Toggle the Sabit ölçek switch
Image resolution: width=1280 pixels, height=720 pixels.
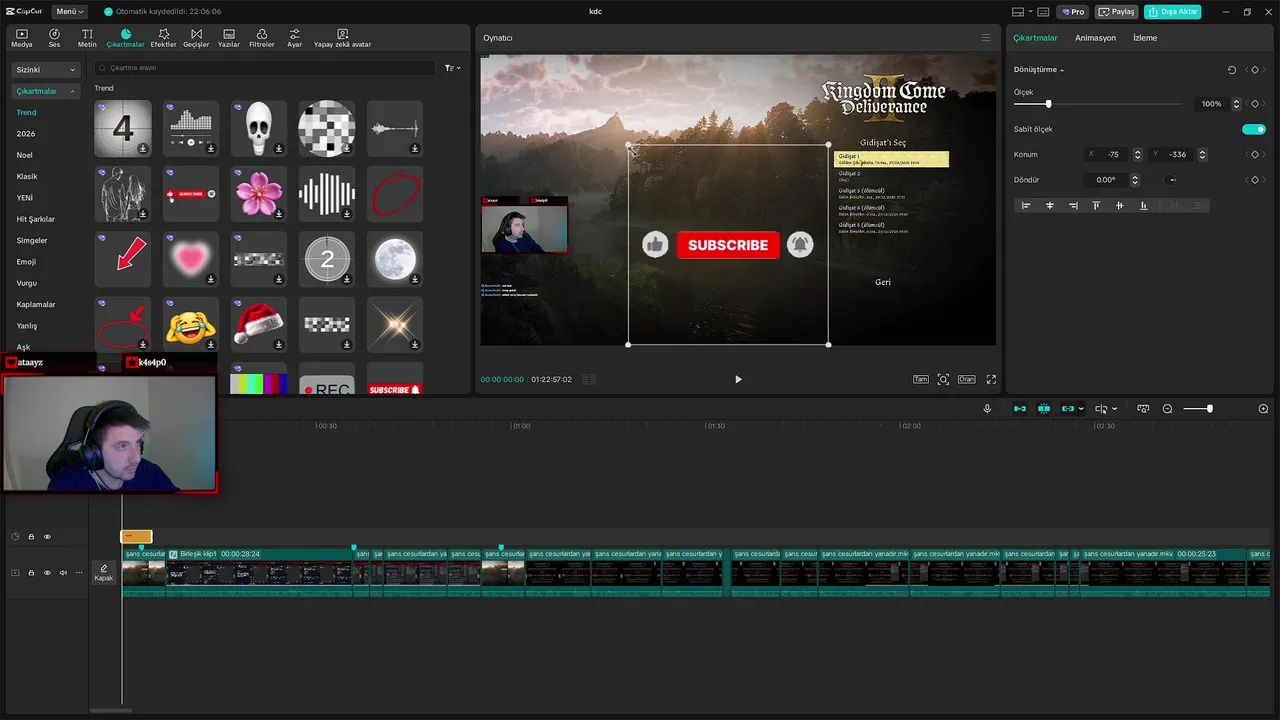click(1254, 129)
